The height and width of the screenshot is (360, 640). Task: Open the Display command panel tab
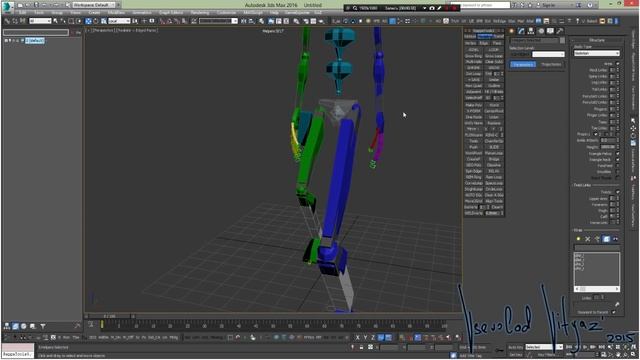pyautogui.click(x=550, y=31)
